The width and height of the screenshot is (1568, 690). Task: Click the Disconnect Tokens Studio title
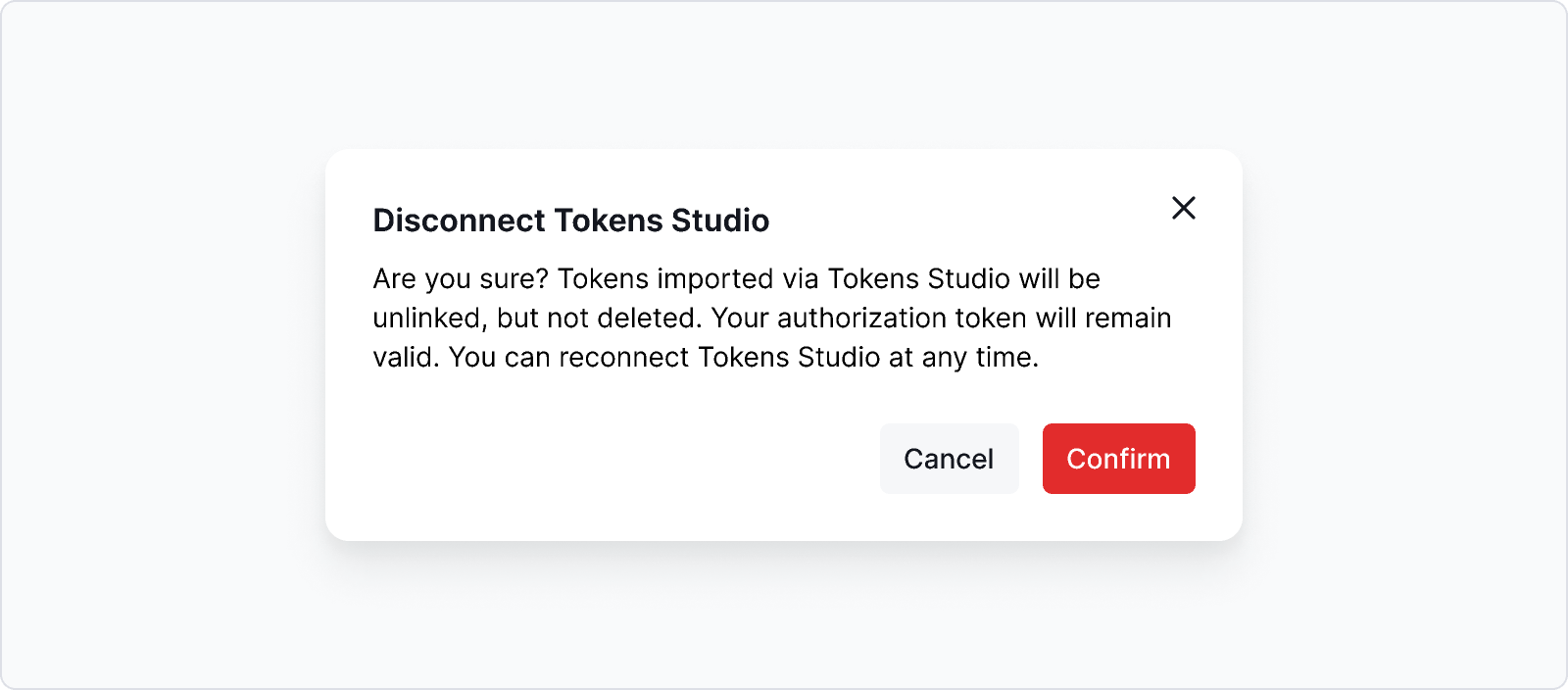[x=570, y=221]
